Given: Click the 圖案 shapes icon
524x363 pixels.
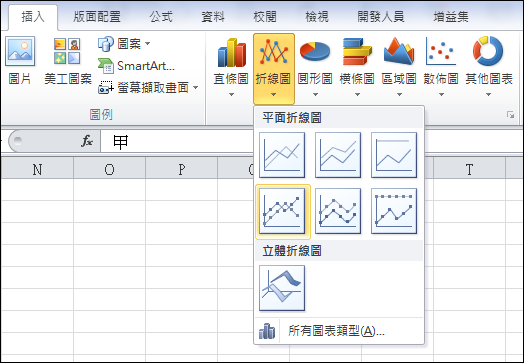Looking at the screenshot, I should pos(106,44).
